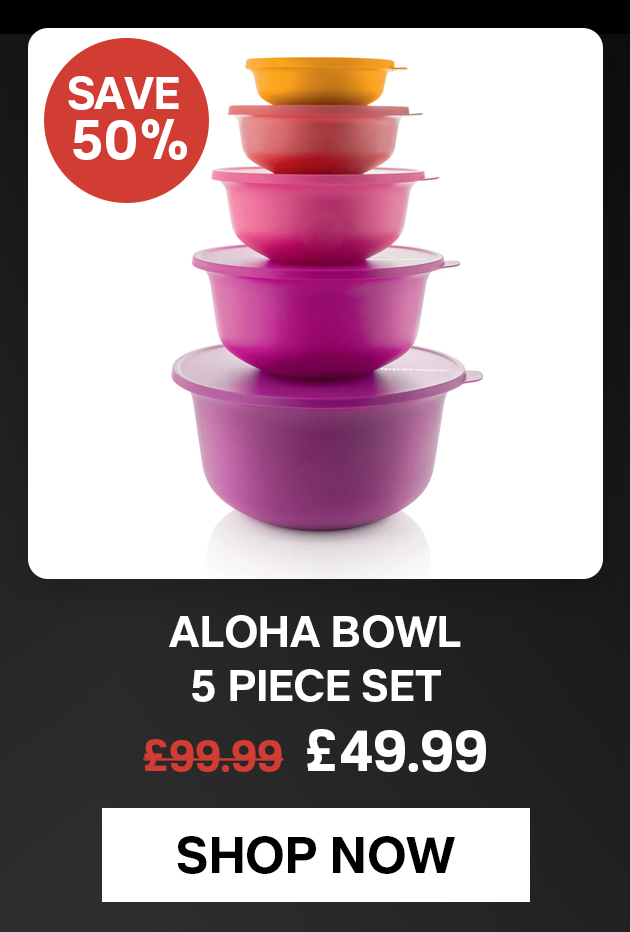The width and height of the screenshot is (630, 932).
Task: Click the SHOP NOW button
Action: (316, 854)
